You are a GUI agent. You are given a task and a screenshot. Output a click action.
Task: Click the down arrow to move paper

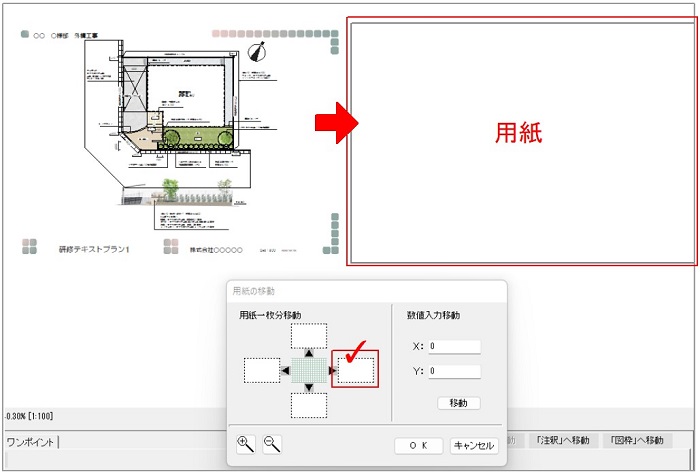308,387
